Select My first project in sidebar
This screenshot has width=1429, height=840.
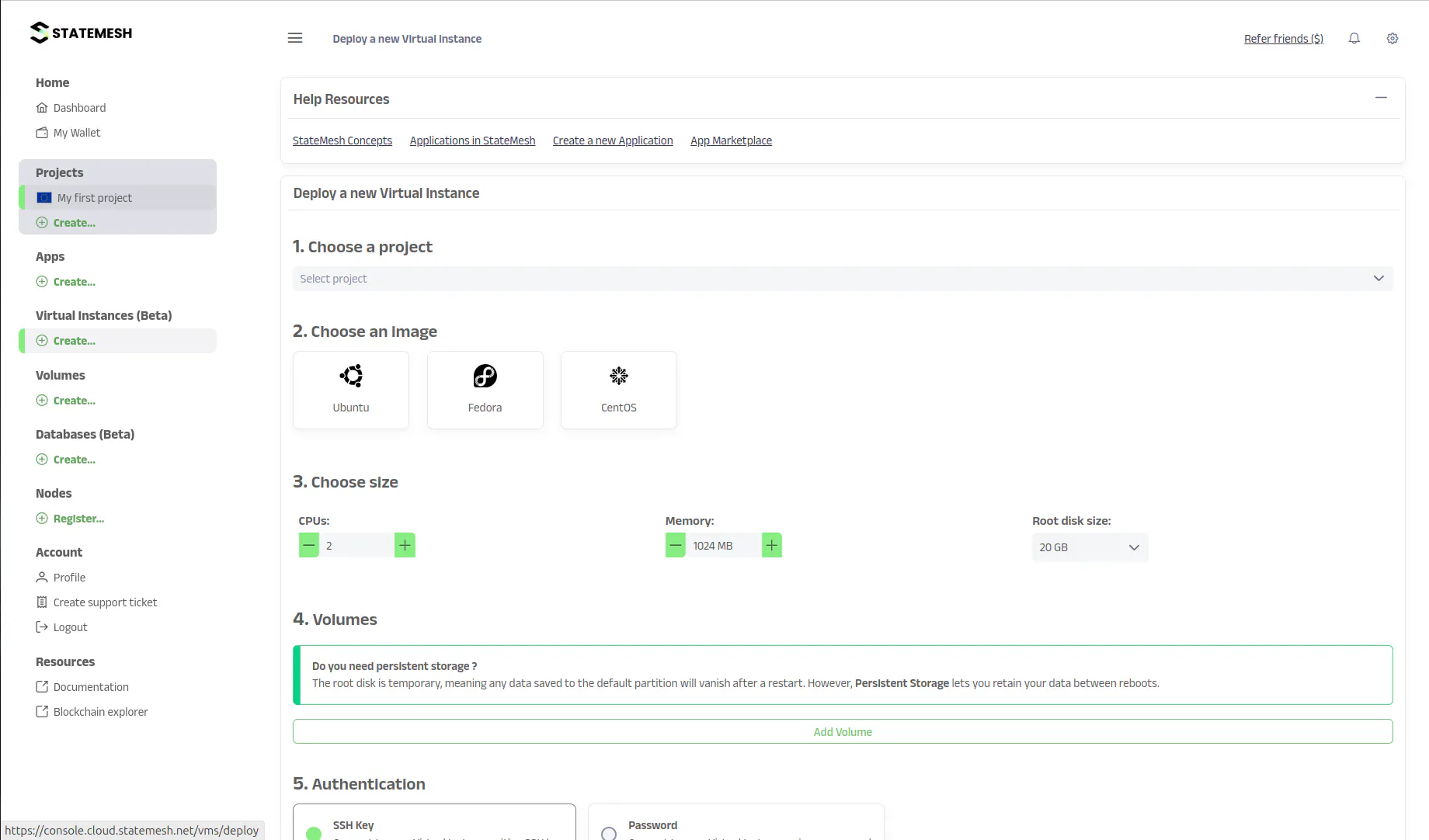click(x=118, y=198)
